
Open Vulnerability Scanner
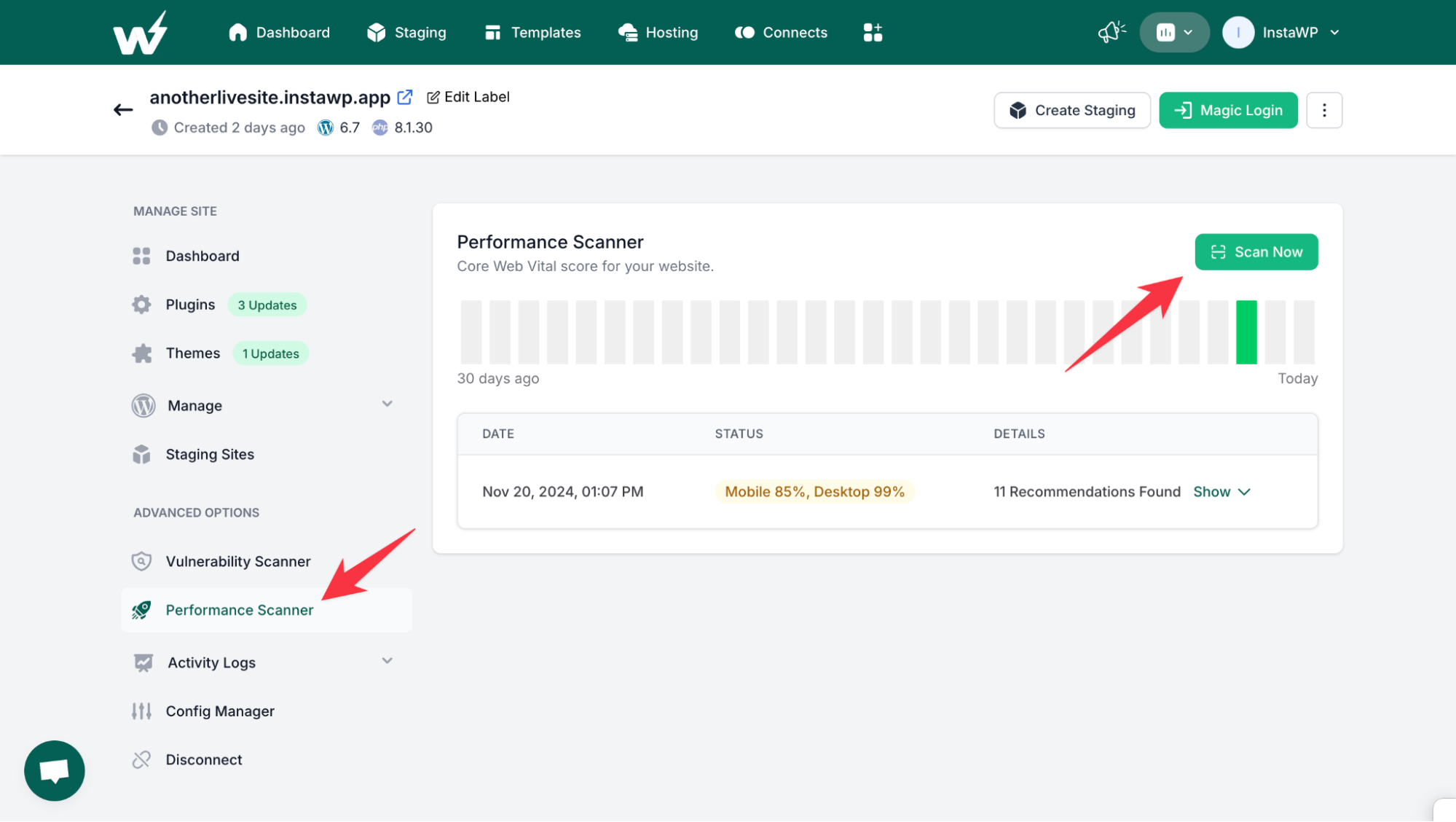click(x=267, y=561)
